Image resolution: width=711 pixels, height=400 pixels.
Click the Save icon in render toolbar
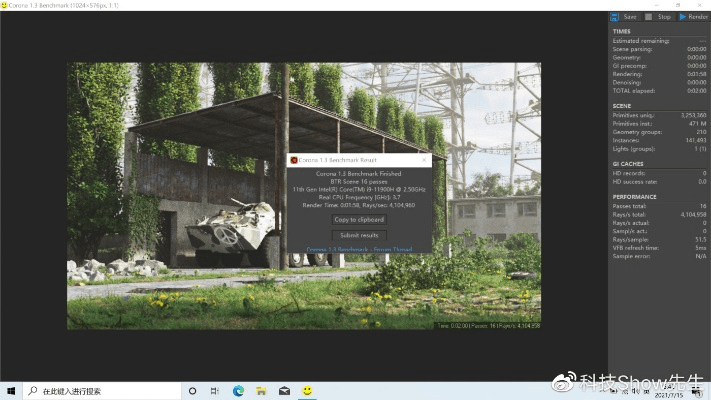tap(616, 17)
